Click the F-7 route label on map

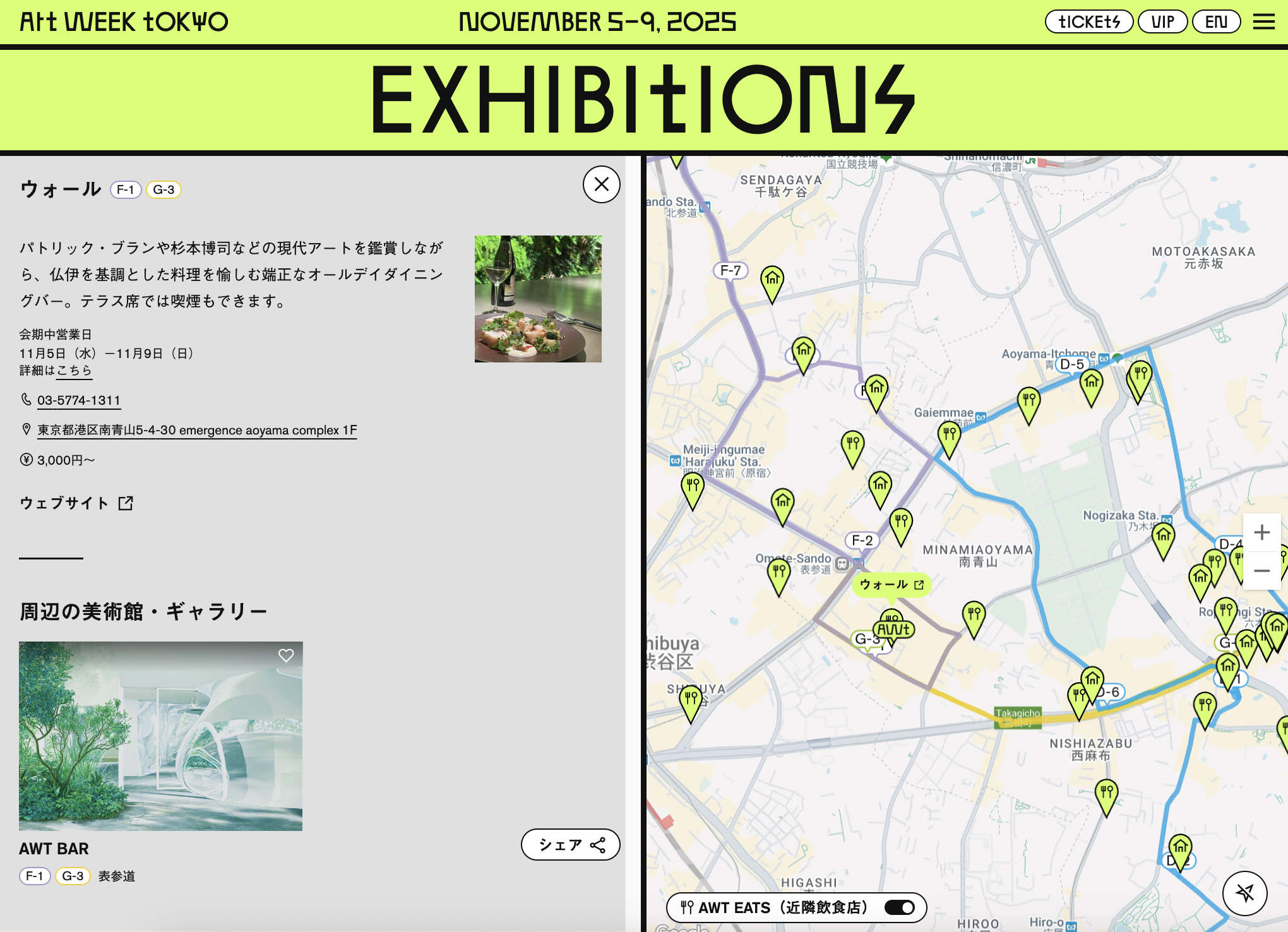point(730,270)
